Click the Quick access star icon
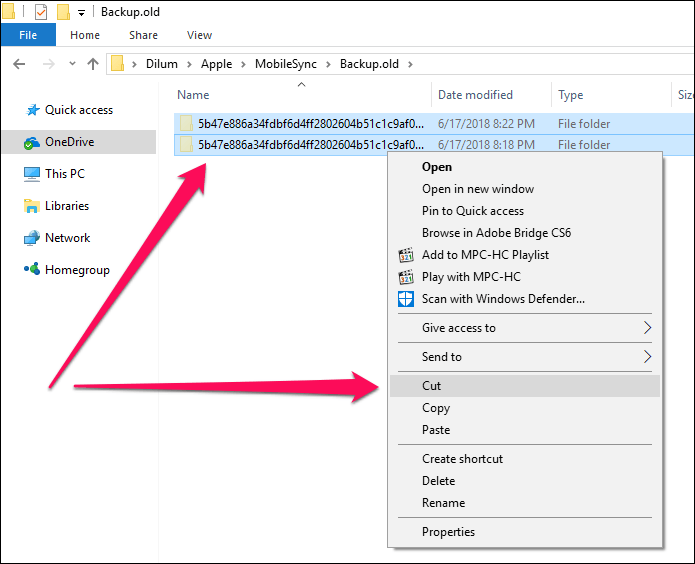The height and width of the screenshot is (564, 695). click(33, 110)
